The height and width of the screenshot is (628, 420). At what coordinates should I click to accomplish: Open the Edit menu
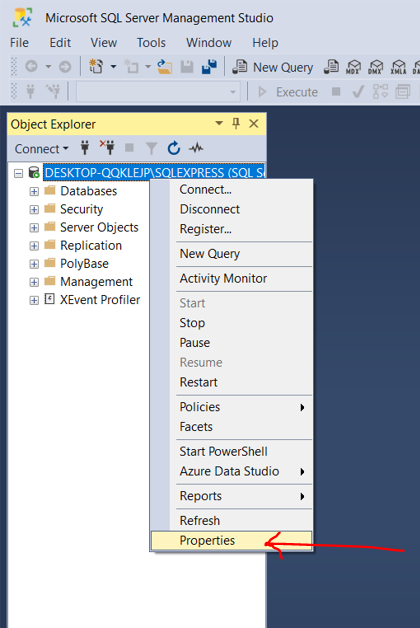(60, 42)
